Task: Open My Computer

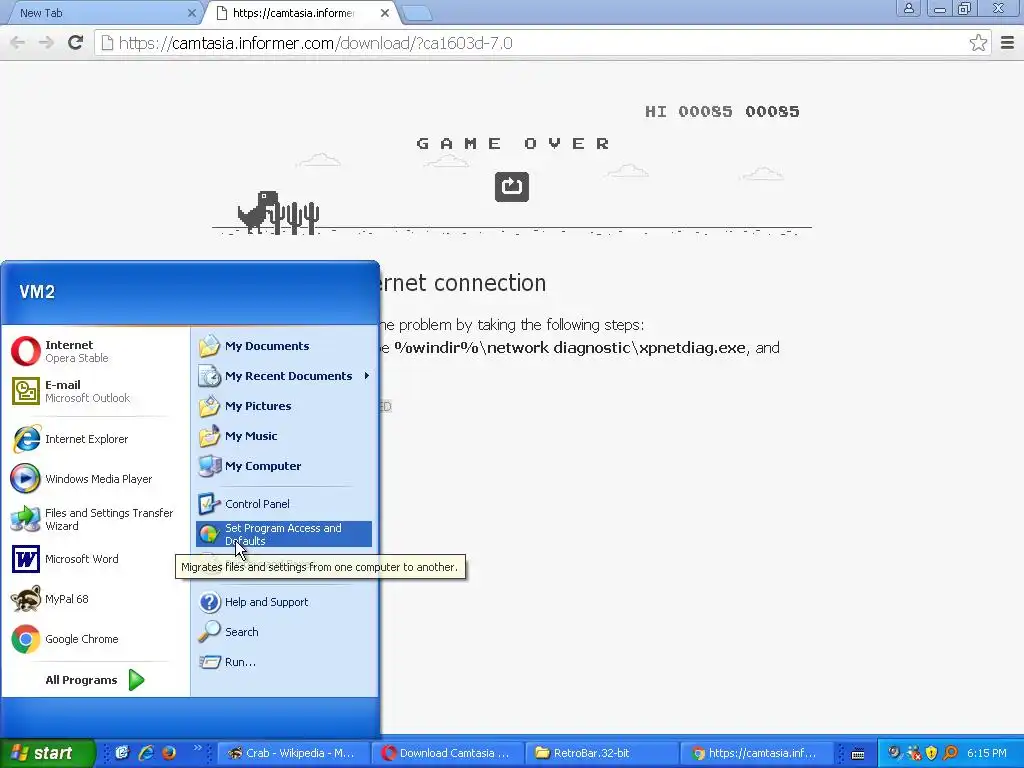Action: (x=284, y=466)
